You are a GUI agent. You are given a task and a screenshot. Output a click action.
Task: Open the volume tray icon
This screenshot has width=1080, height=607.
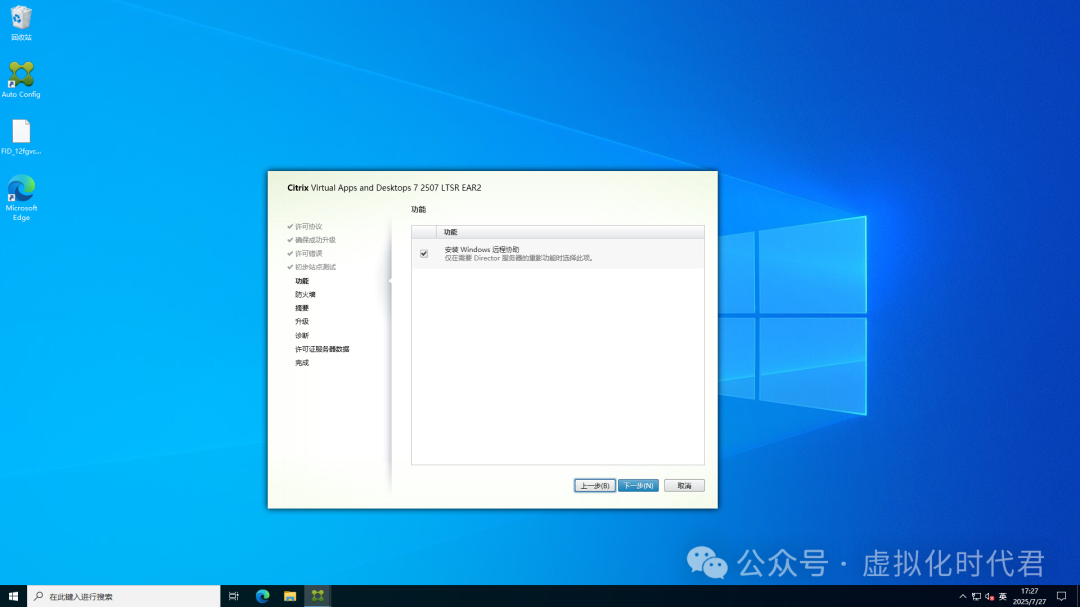(x=990, y=597)
